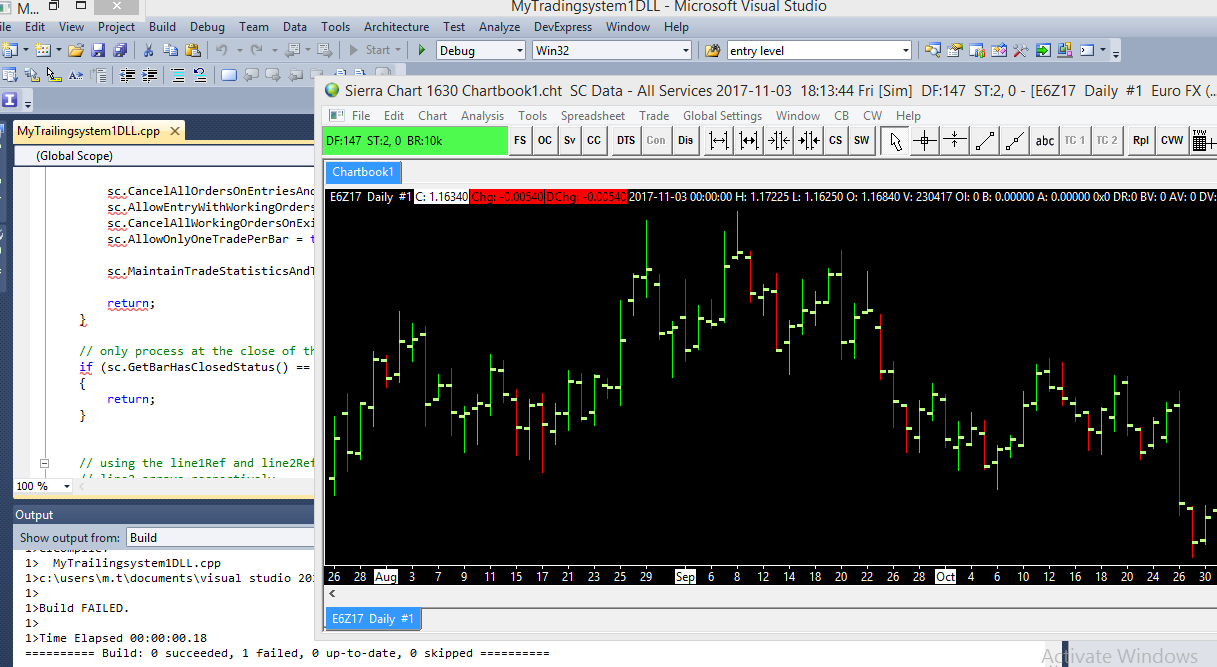This screenshot has width=1217, height=667.
Task: Toggle the CS toolbar button
Action: pos(835,141)
